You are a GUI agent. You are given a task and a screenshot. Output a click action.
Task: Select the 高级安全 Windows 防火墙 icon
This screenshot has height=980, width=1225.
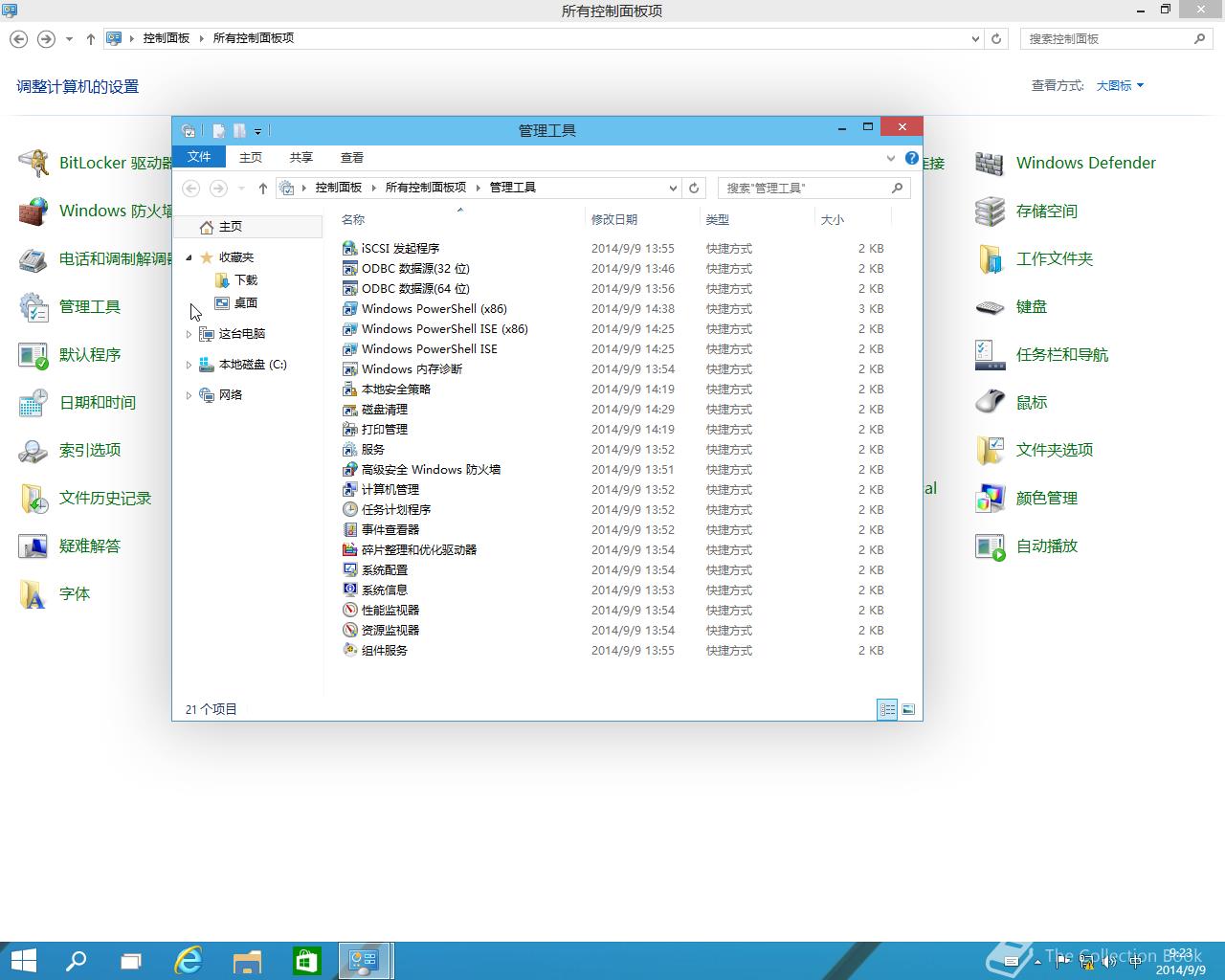click(350, 469)
